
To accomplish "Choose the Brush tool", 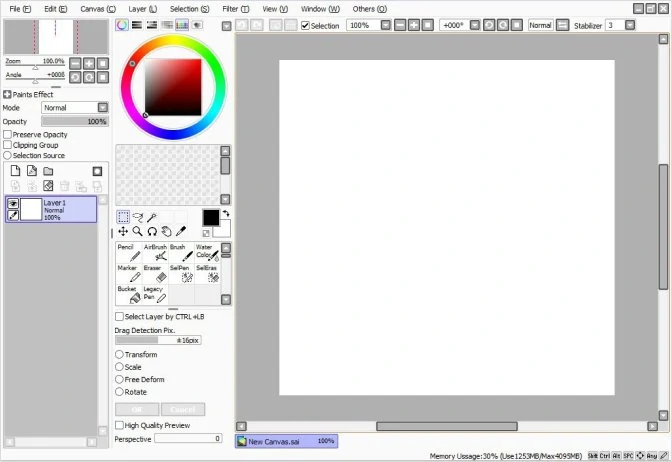I will click(181, 253).
